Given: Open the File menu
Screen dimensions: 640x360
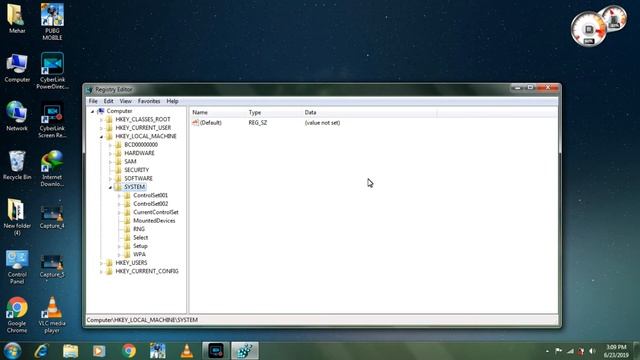Looking at the screenshot, I should [x=93, y=101].
